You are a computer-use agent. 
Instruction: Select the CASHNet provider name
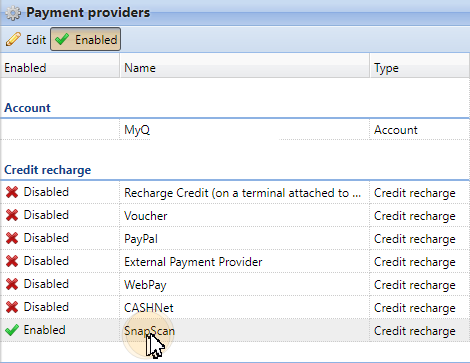(x=149, y=308)
